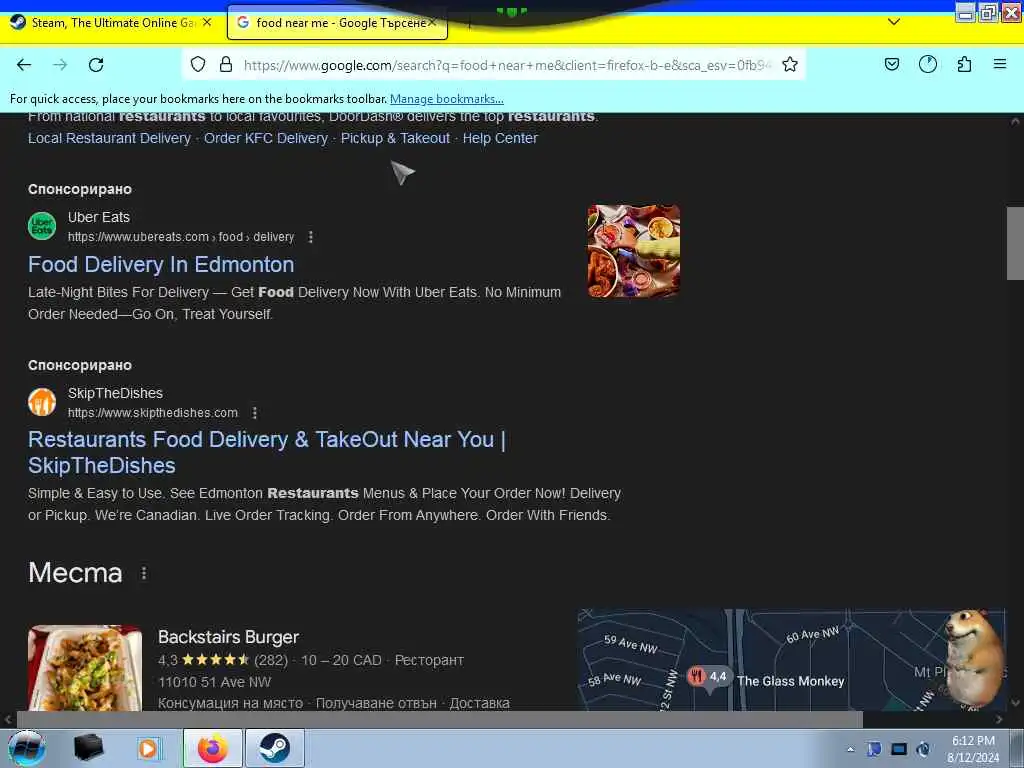Click the Uber Eats green logo

pyautogui.click(x=42, y=226)
